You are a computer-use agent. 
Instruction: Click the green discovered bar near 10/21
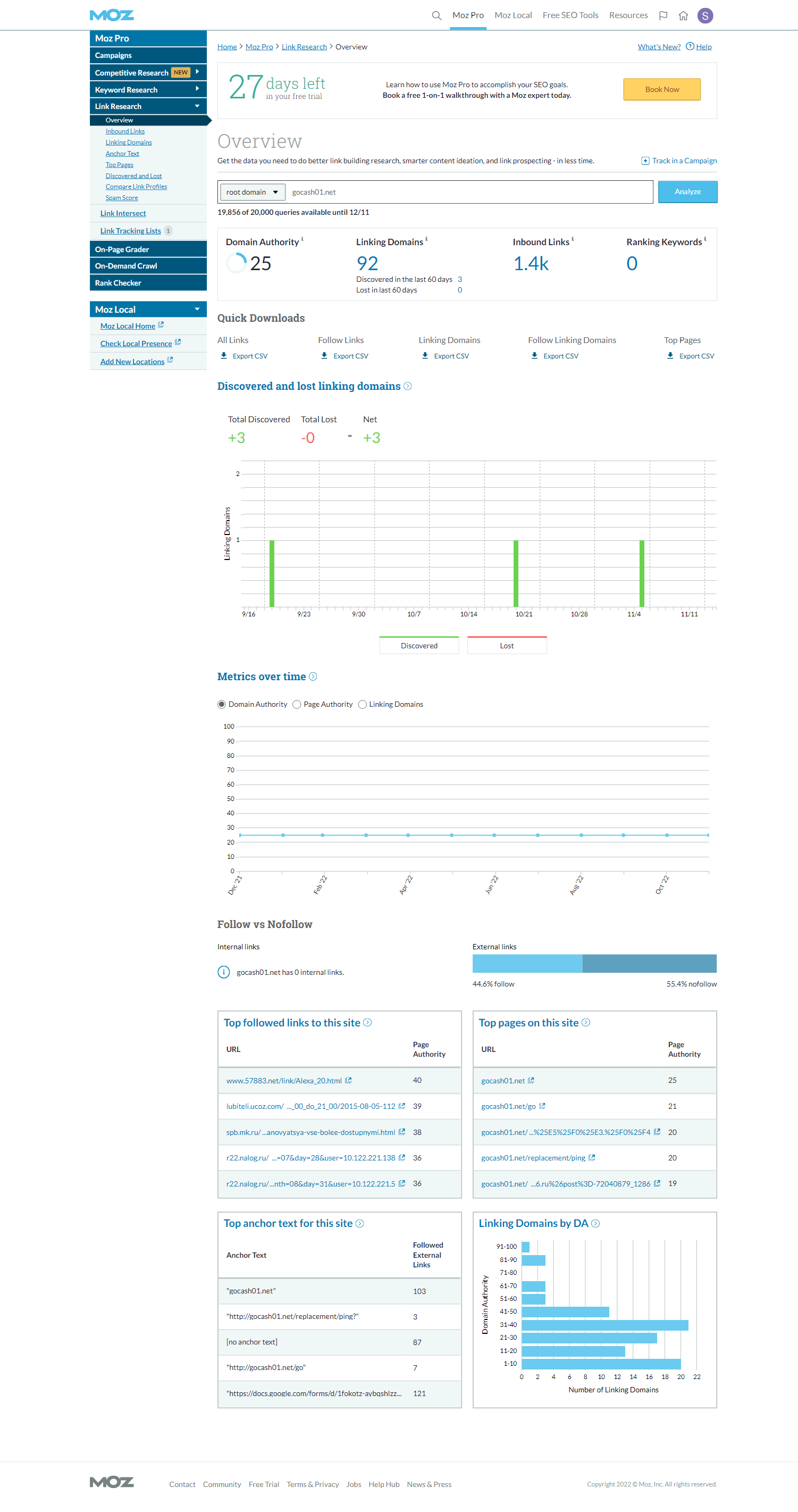[x=516, y=573]
